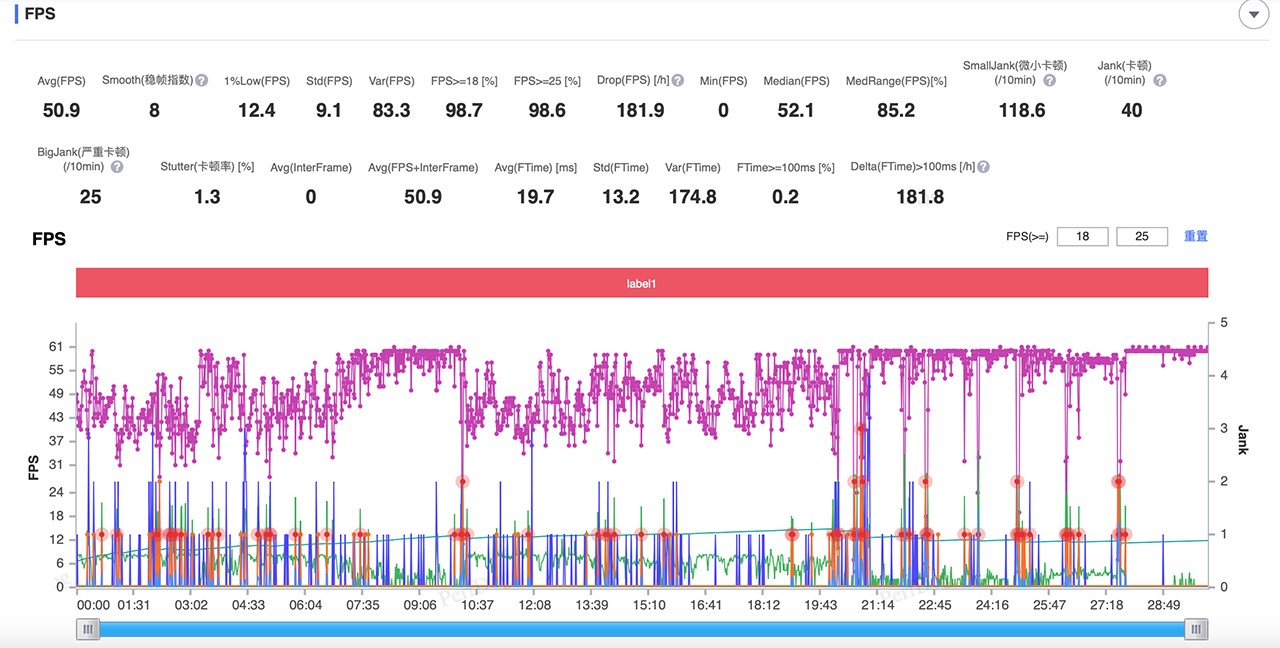Click the Std(FPS) value 9.1
Image resolution: width=1280 pixels, height=648 pixels.
tap(329, 110)
